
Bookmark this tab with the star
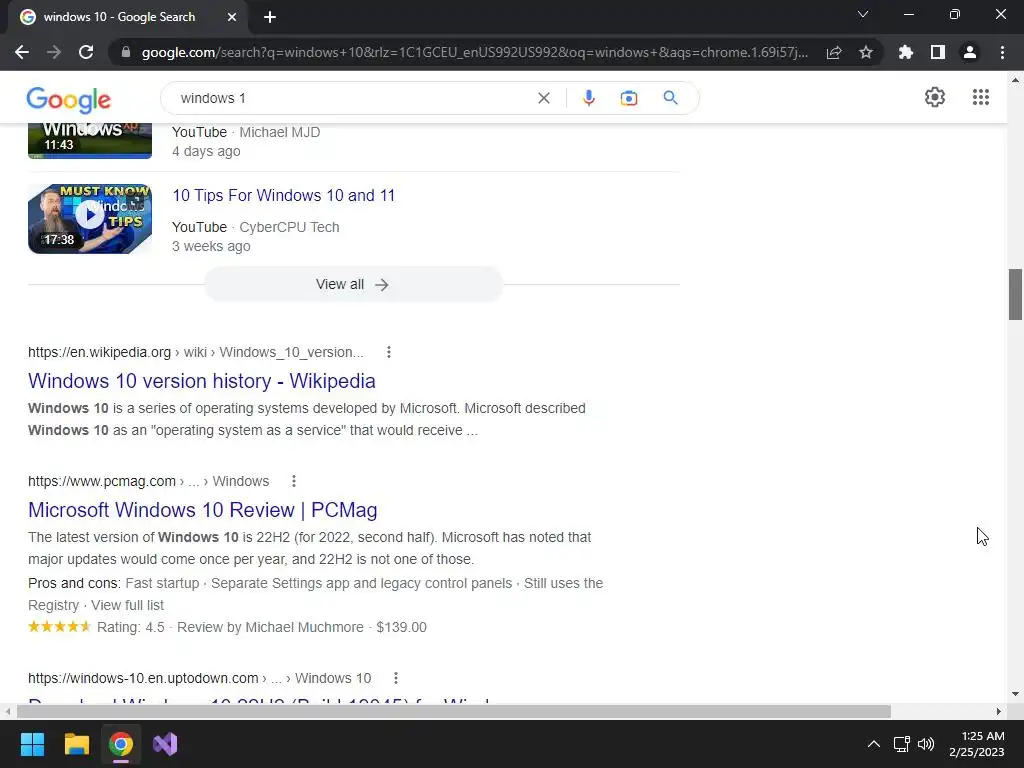click(x=866, y=52)
